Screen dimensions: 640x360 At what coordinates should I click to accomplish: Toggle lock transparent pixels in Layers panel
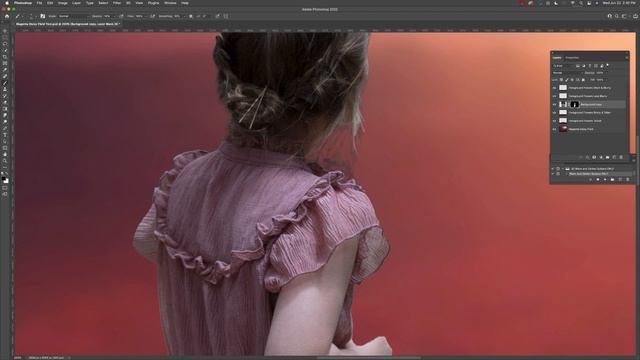561,80
